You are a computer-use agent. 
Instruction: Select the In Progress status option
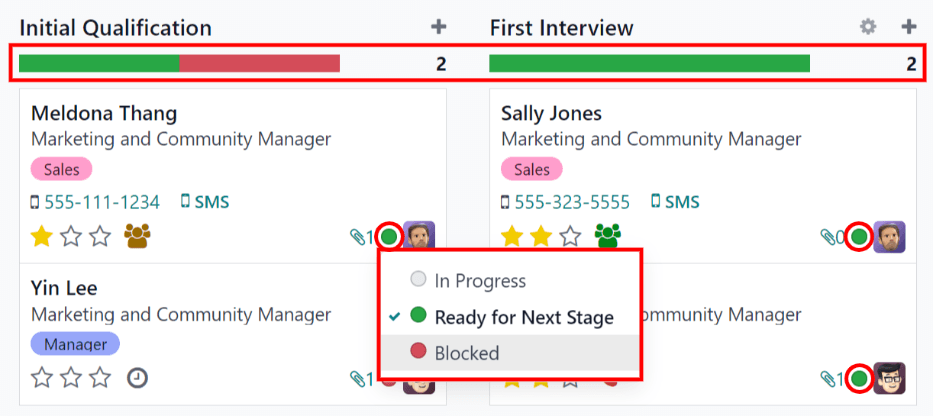pyautogui.click(x=479, y=281)
